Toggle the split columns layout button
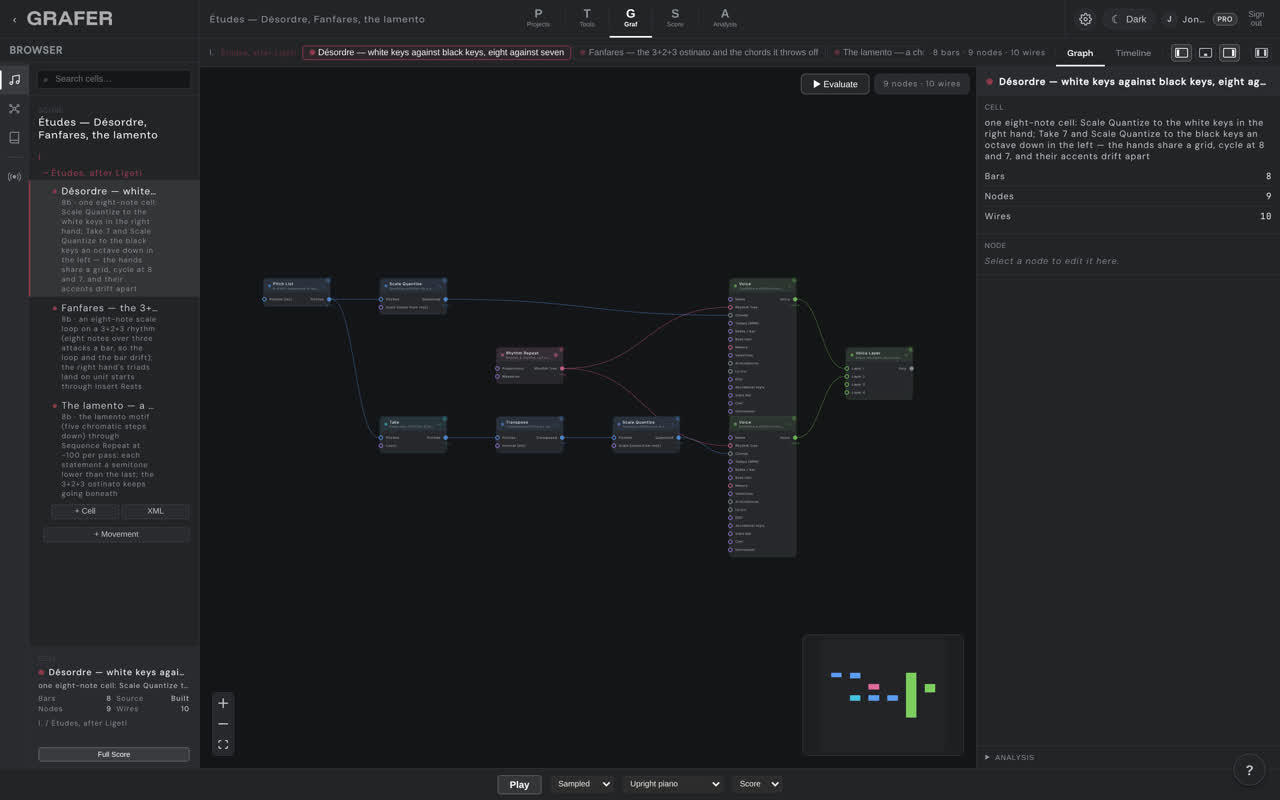 [1261, 53]
